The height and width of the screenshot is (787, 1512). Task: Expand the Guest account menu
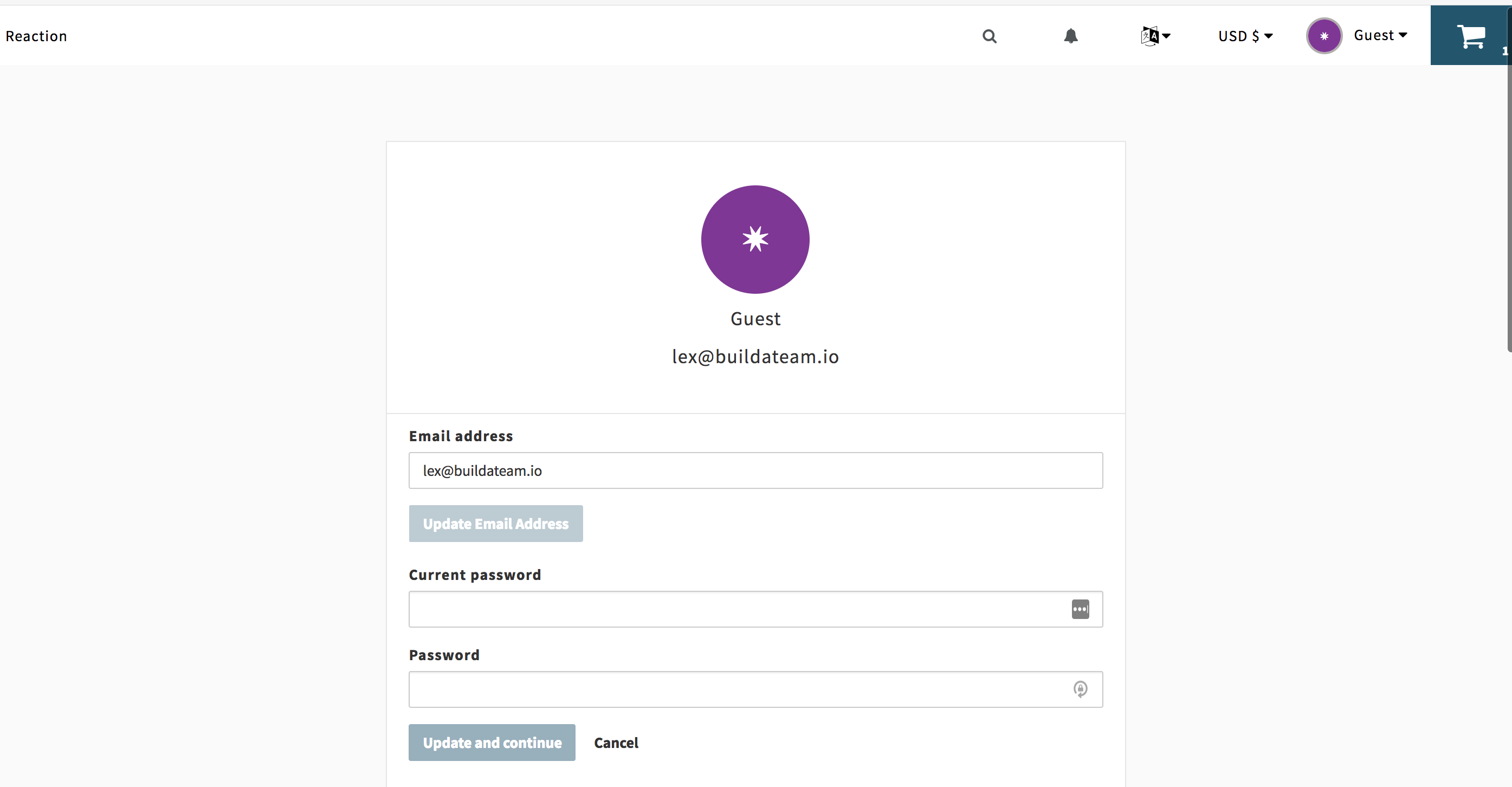pos(1380,35)
